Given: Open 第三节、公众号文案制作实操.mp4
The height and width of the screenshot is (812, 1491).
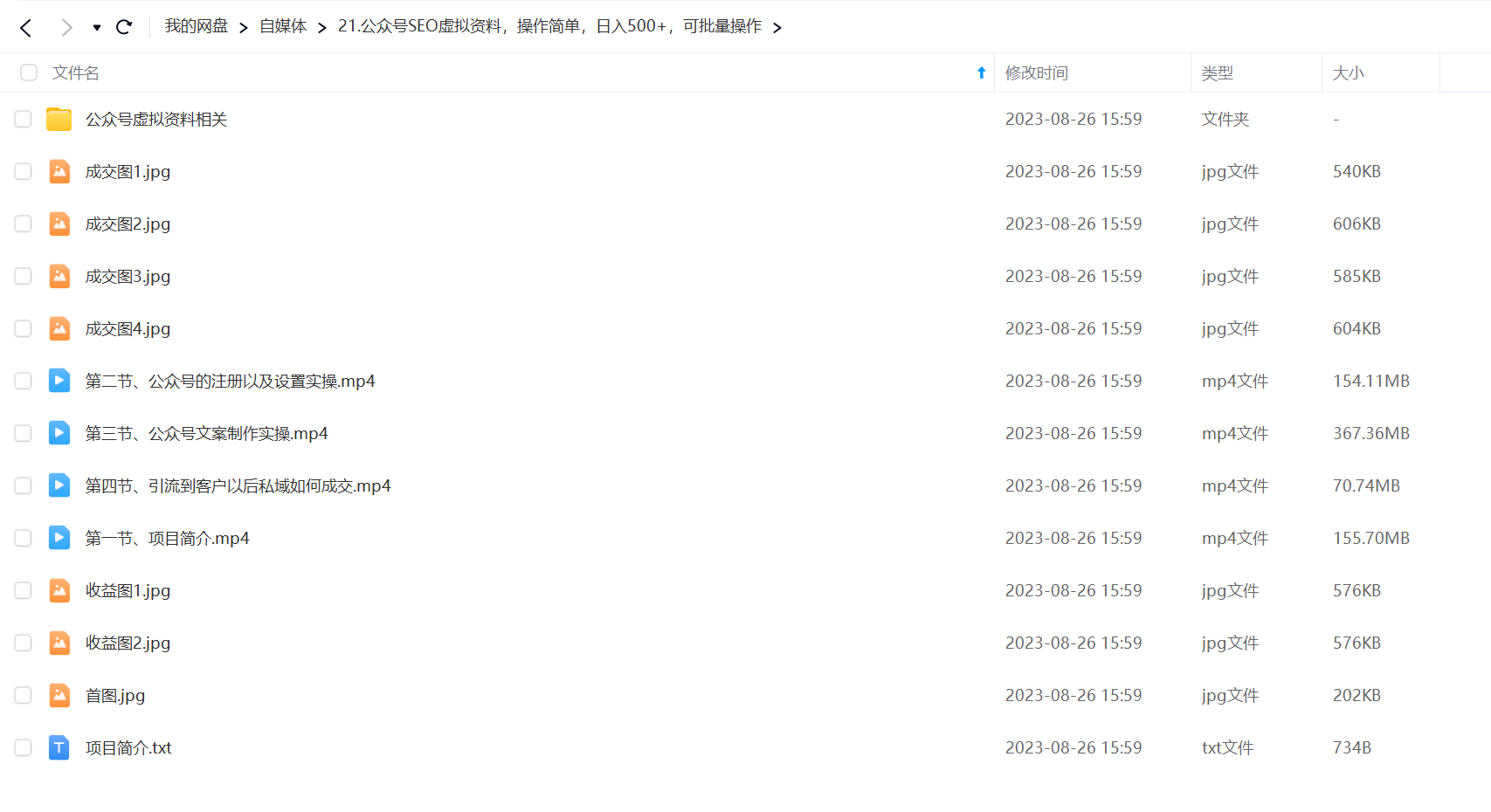Looking at the screenshot, I should tap(206, 433).
